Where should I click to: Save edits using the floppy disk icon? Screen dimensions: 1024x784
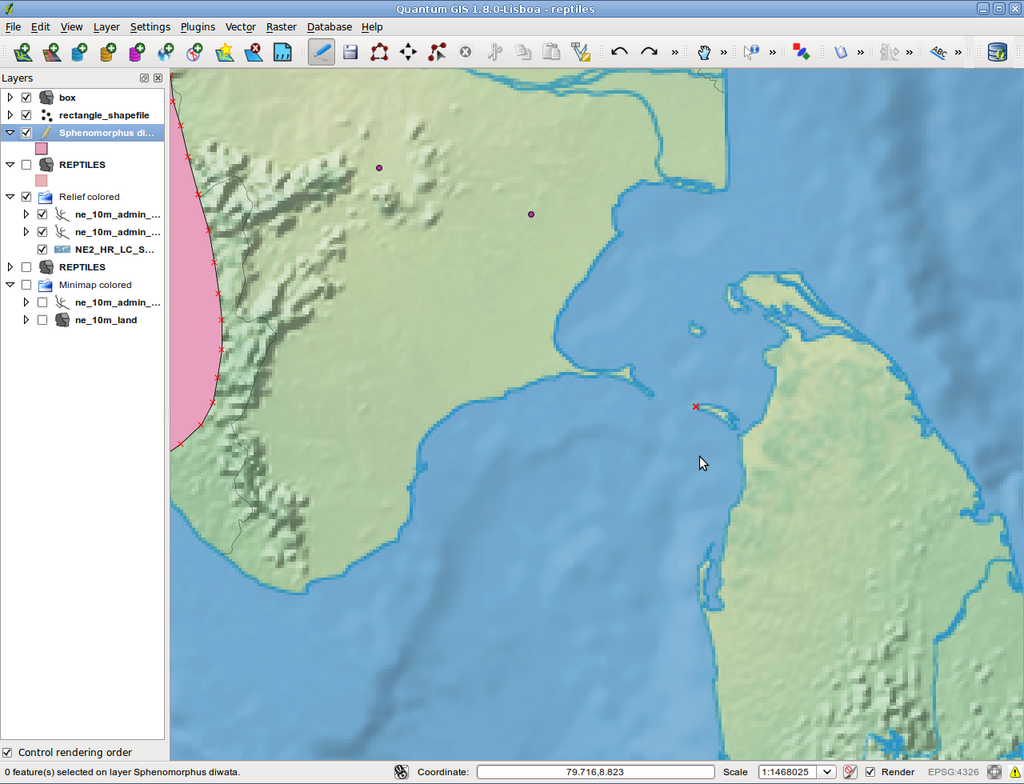pyautogui.click(x=350, y=52)
